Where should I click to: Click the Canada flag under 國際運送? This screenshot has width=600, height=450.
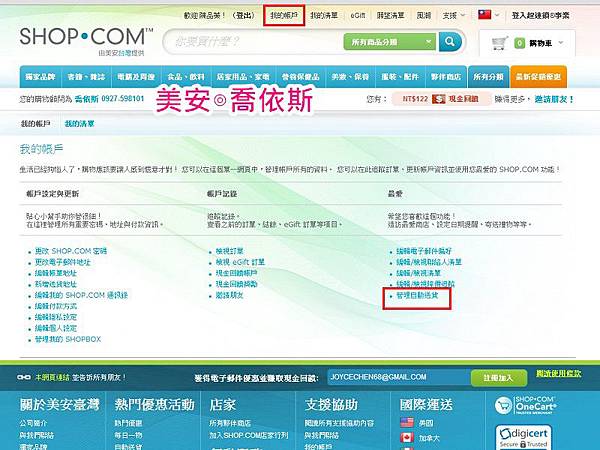click(407, 437)
